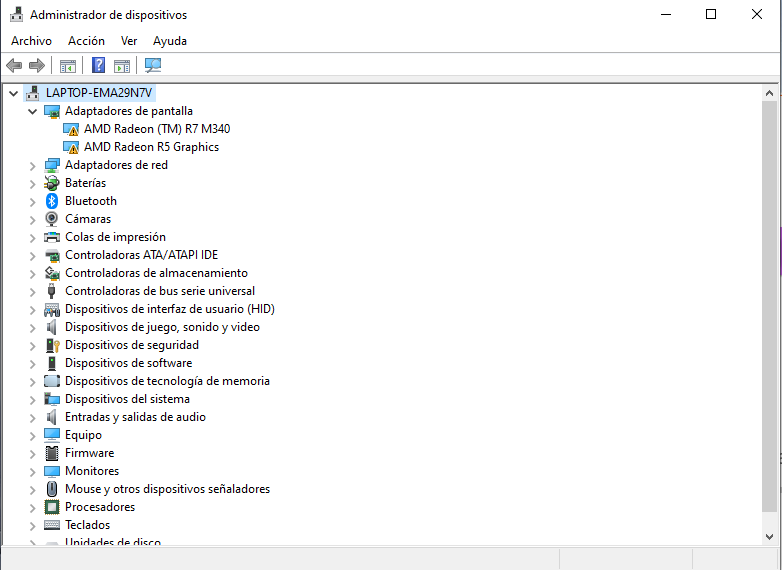
Task: Select the Firmware label
Action: (x=90, y=453)
